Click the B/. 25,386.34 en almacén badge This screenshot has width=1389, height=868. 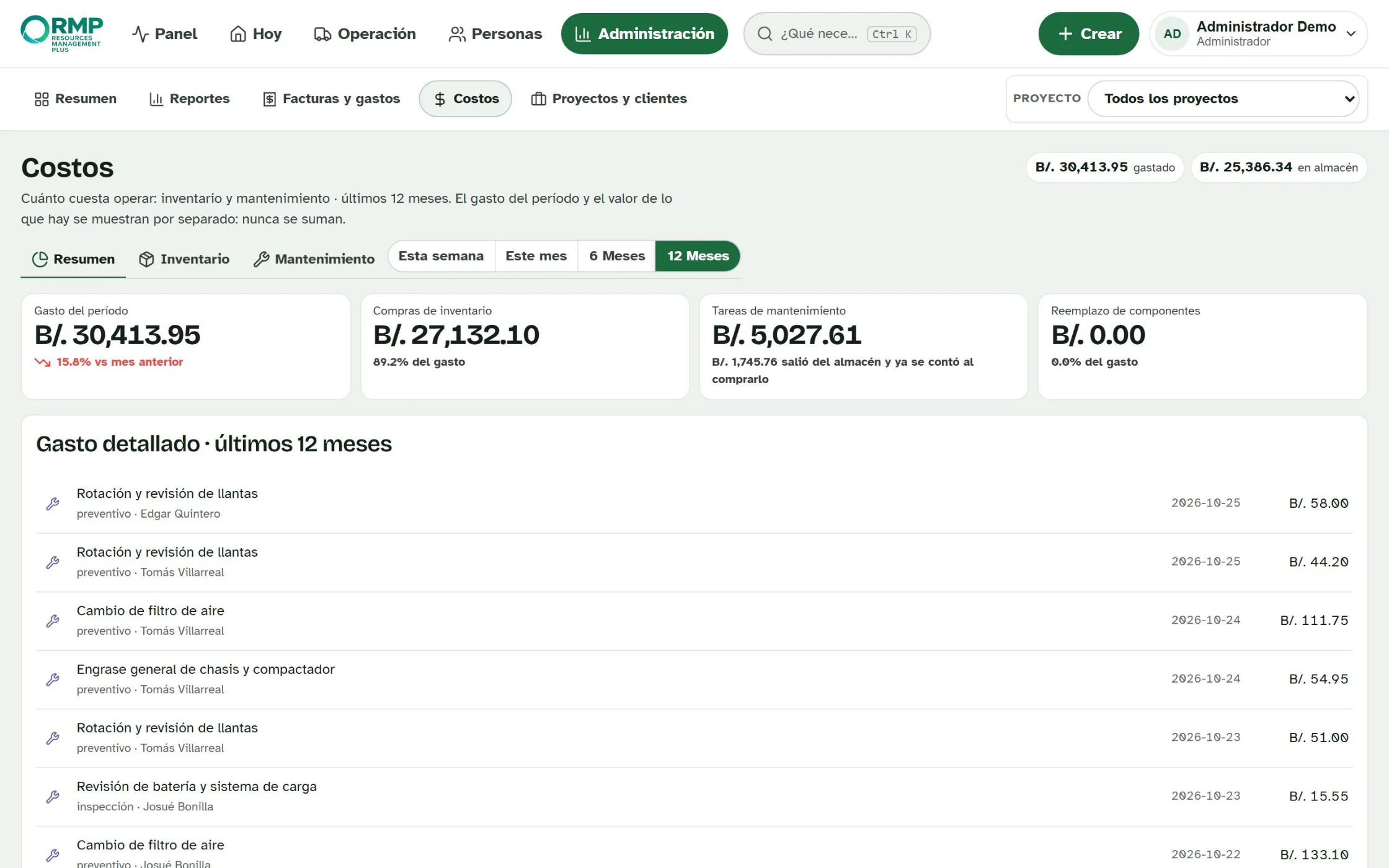point(1279,167)
